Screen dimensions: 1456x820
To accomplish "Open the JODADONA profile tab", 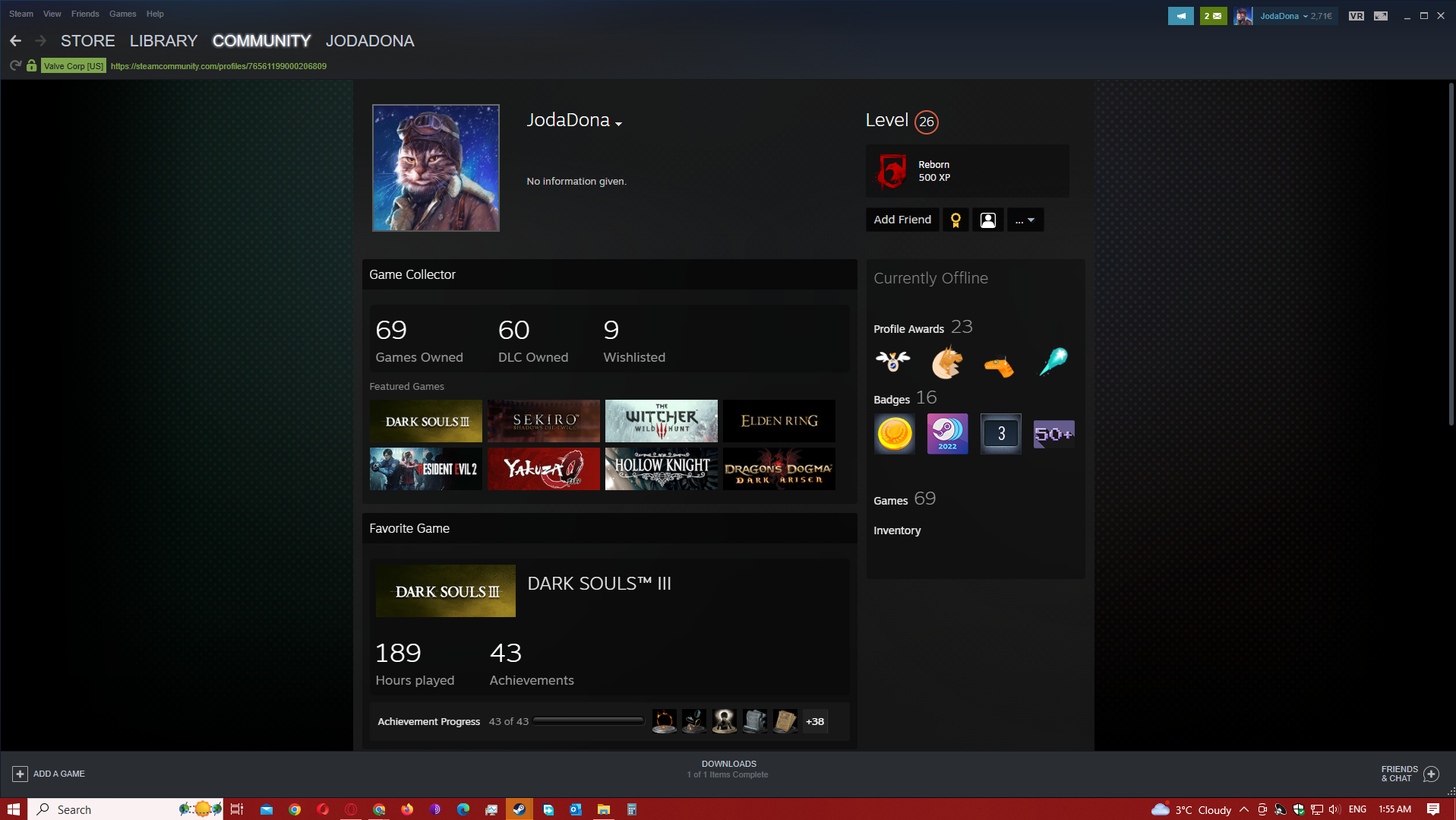I will coord(370,41).
